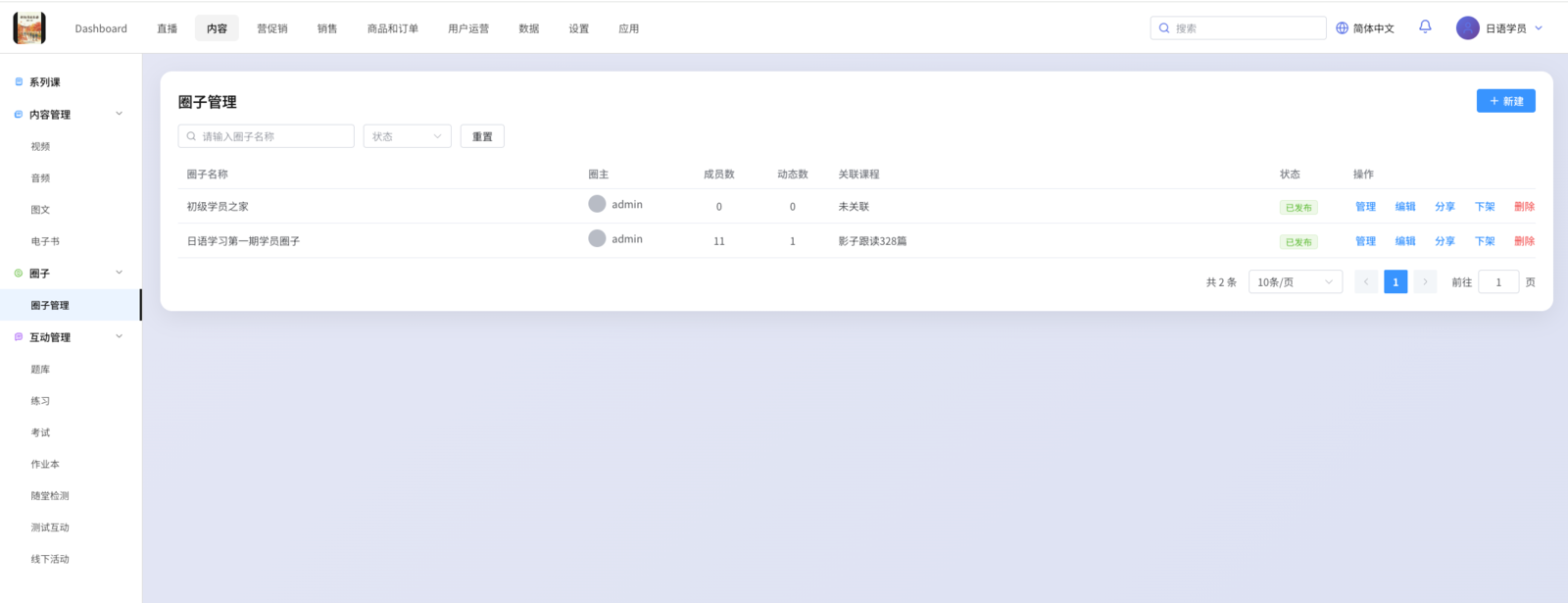This screenshot has width=1568, height=603.
Task: Collapse the 互动管理 sidebar section
Action: pos(120,337)
